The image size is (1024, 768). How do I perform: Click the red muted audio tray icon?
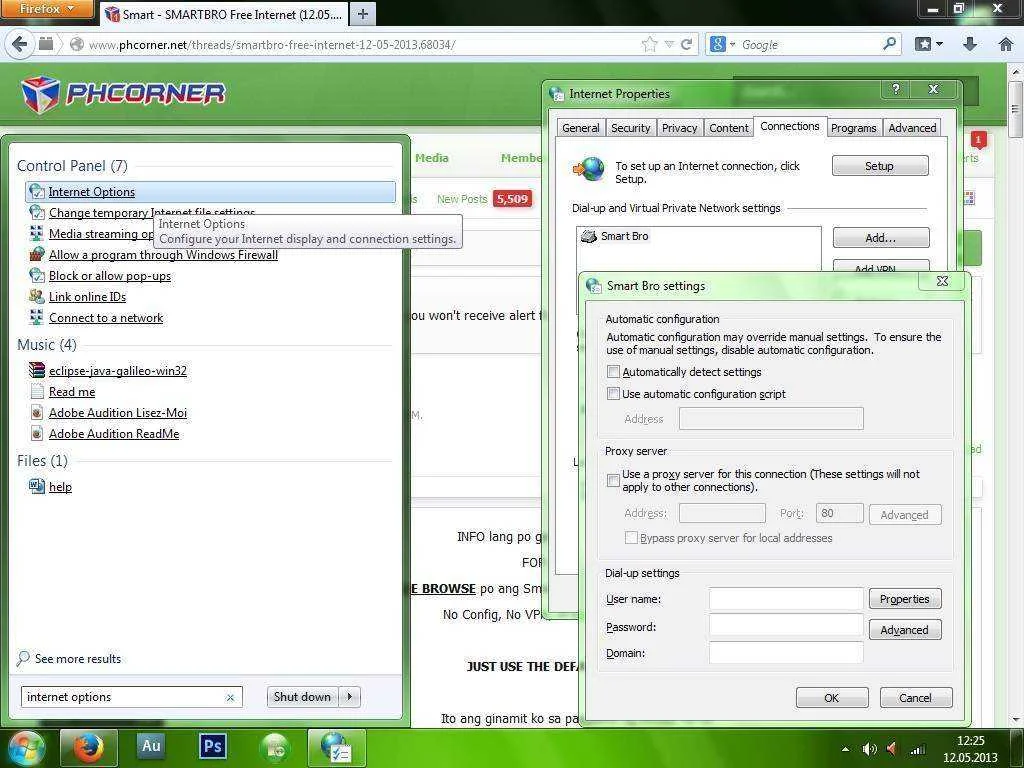[x=891, y=749]
